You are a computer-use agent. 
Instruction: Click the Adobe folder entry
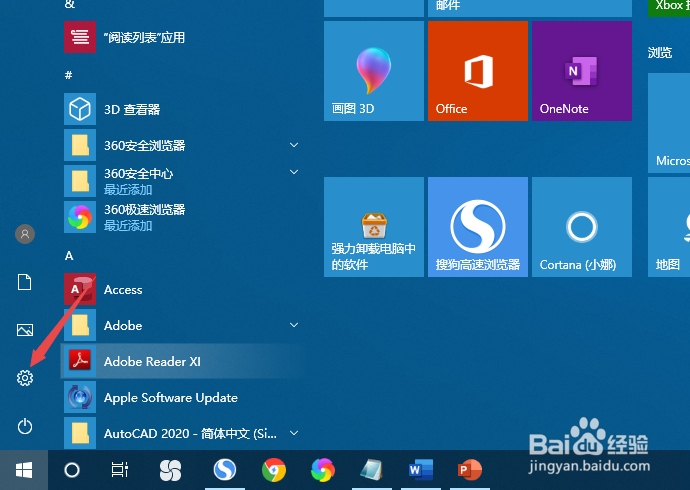(183, 325)
